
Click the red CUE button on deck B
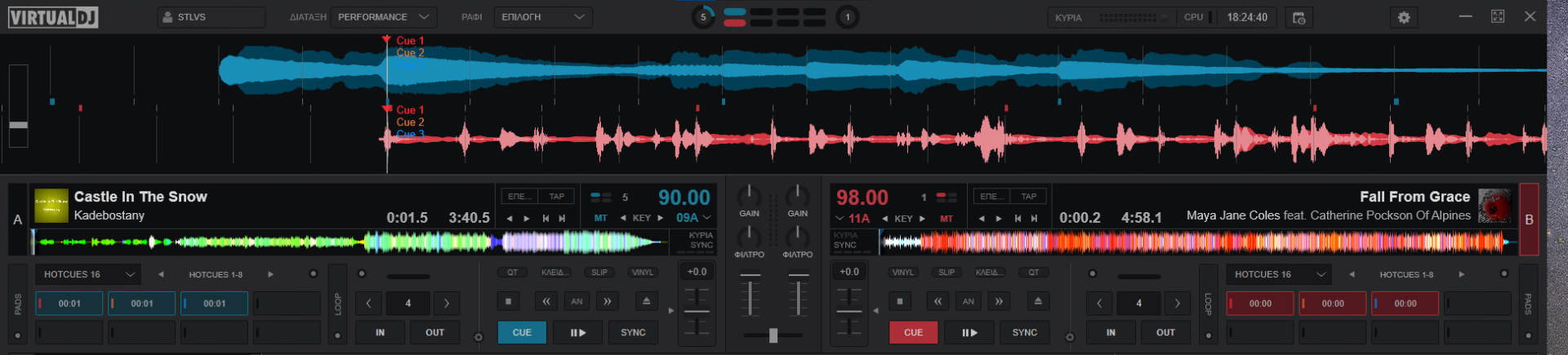tap(913, 332)
